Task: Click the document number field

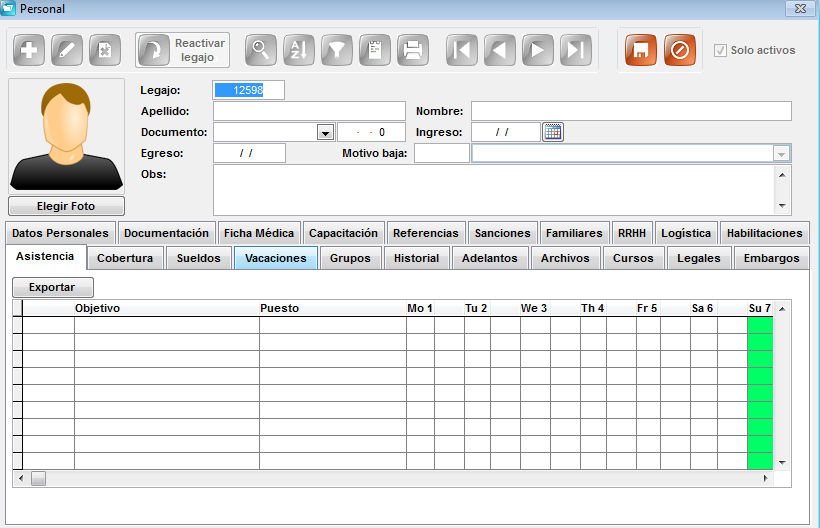Action: (x=371, y=132)
